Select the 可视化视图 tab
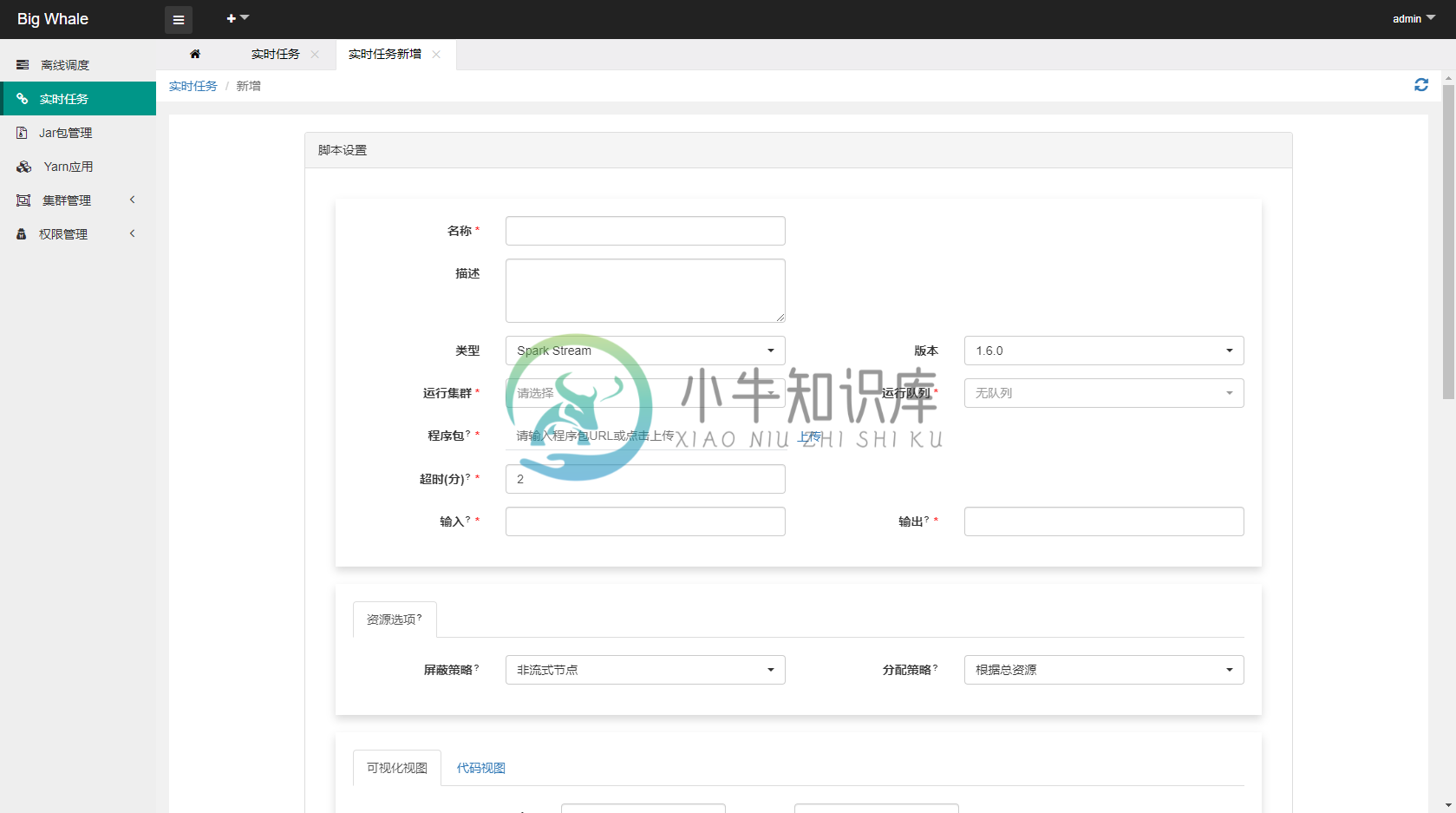The width and height of the screenshot is (1456, 813). click(x=397, y=768)
